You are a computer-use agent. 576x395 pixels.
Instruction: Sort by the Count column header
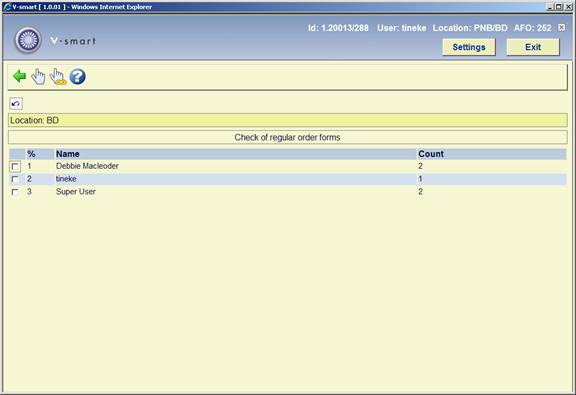pos(431,154)
